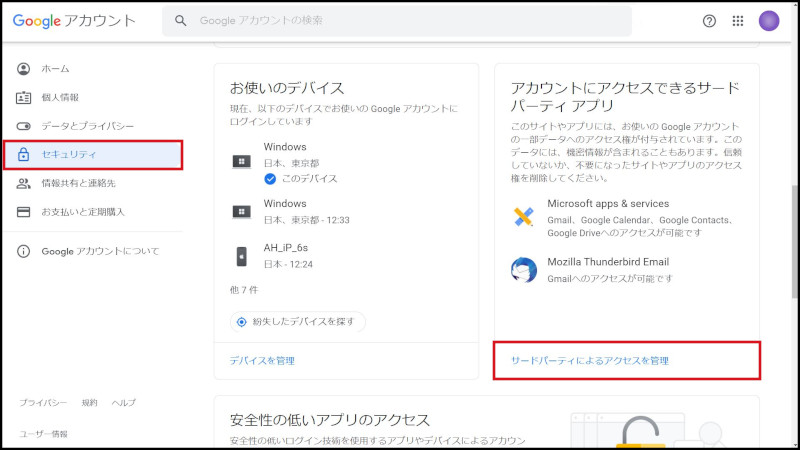Screen dimensions: 800x450
Task: Click the Google アカウントの検索 search field
Action: (400, 21)
